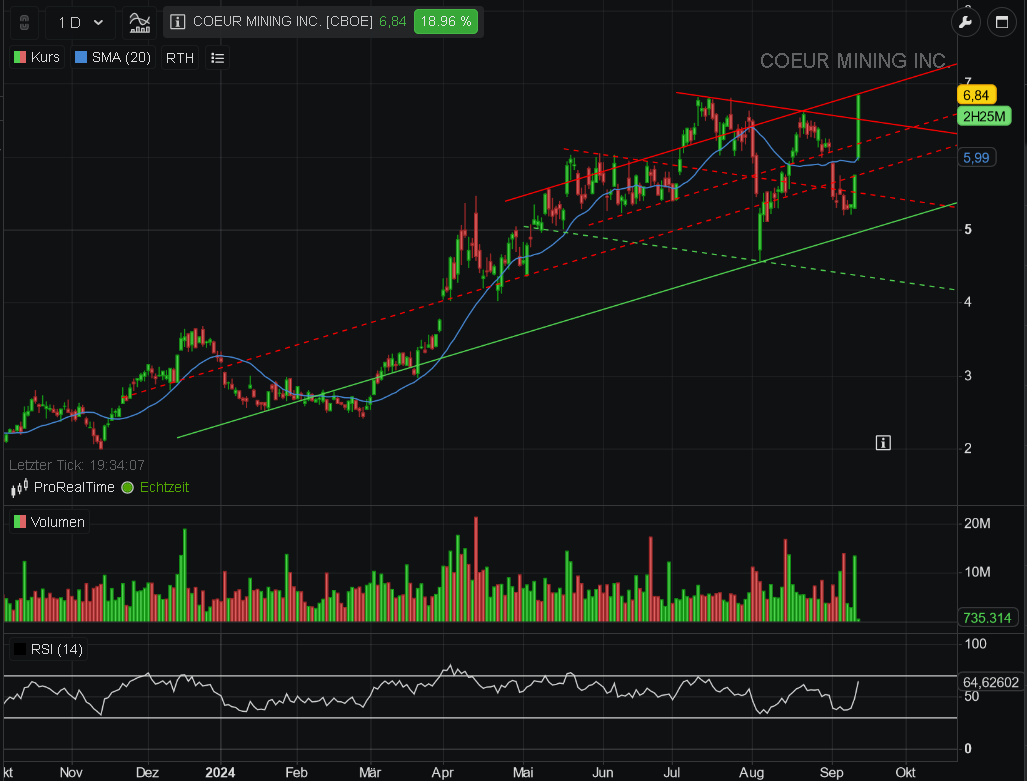Open the Kurs price settings label

pyautogui.click(x=45, y=58)
